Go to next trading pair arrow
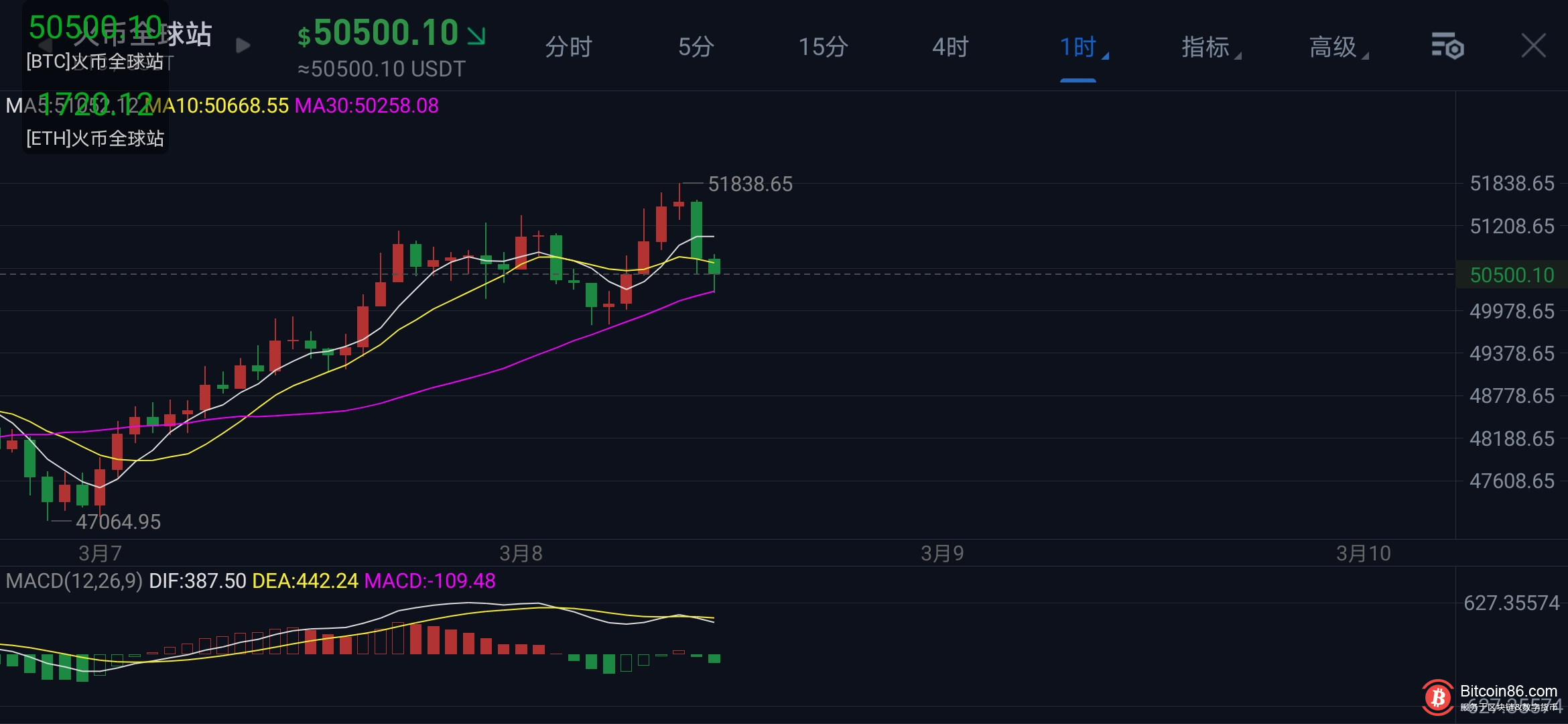The width and height of the screenshot is (1568, 724). tap(243, 46)
